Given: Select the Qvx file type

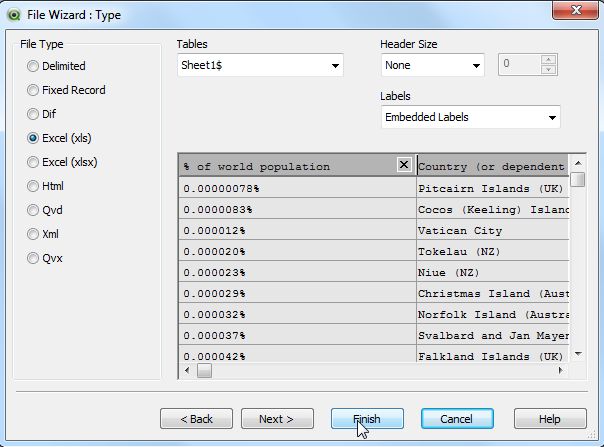Looking at the screenshot, I should coord(45,258).
